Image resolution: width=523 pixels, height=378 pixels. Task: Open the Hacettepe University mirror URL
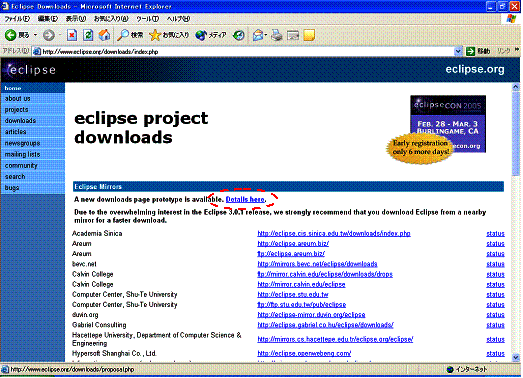[335, 339]
